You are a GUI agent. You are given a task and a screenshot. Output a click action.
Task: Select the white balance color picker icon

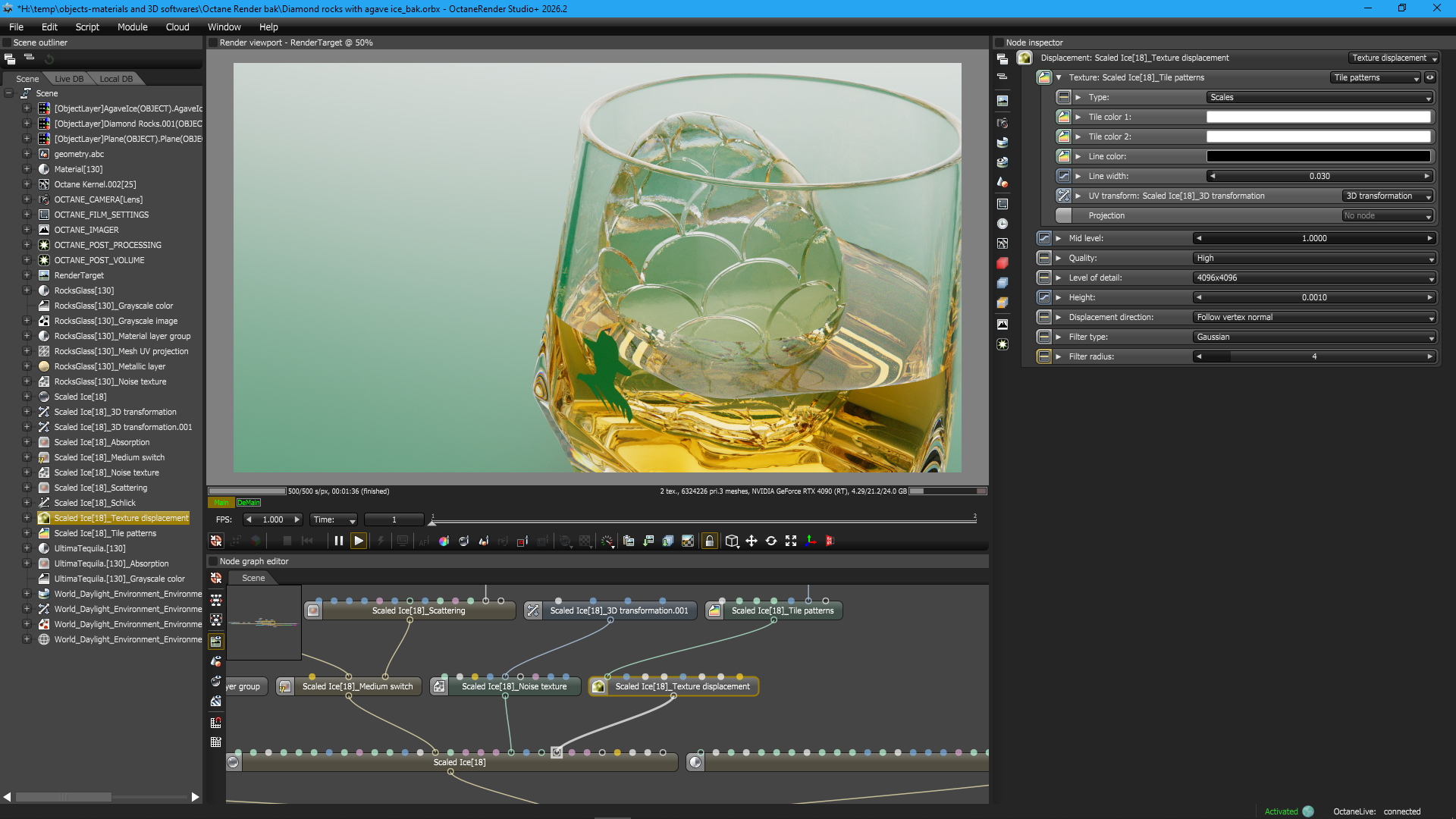click(444, 541)
